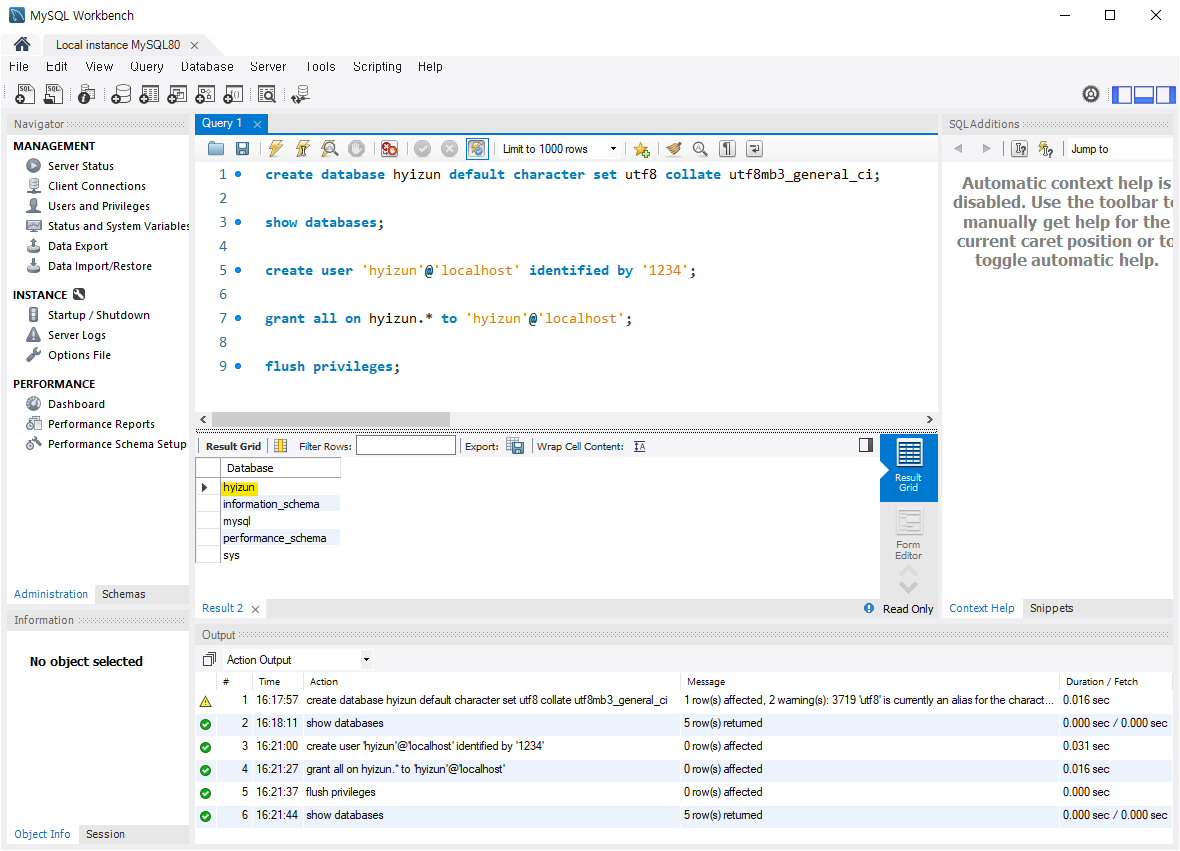
Task: Save the script to a file
Action: 242,149
